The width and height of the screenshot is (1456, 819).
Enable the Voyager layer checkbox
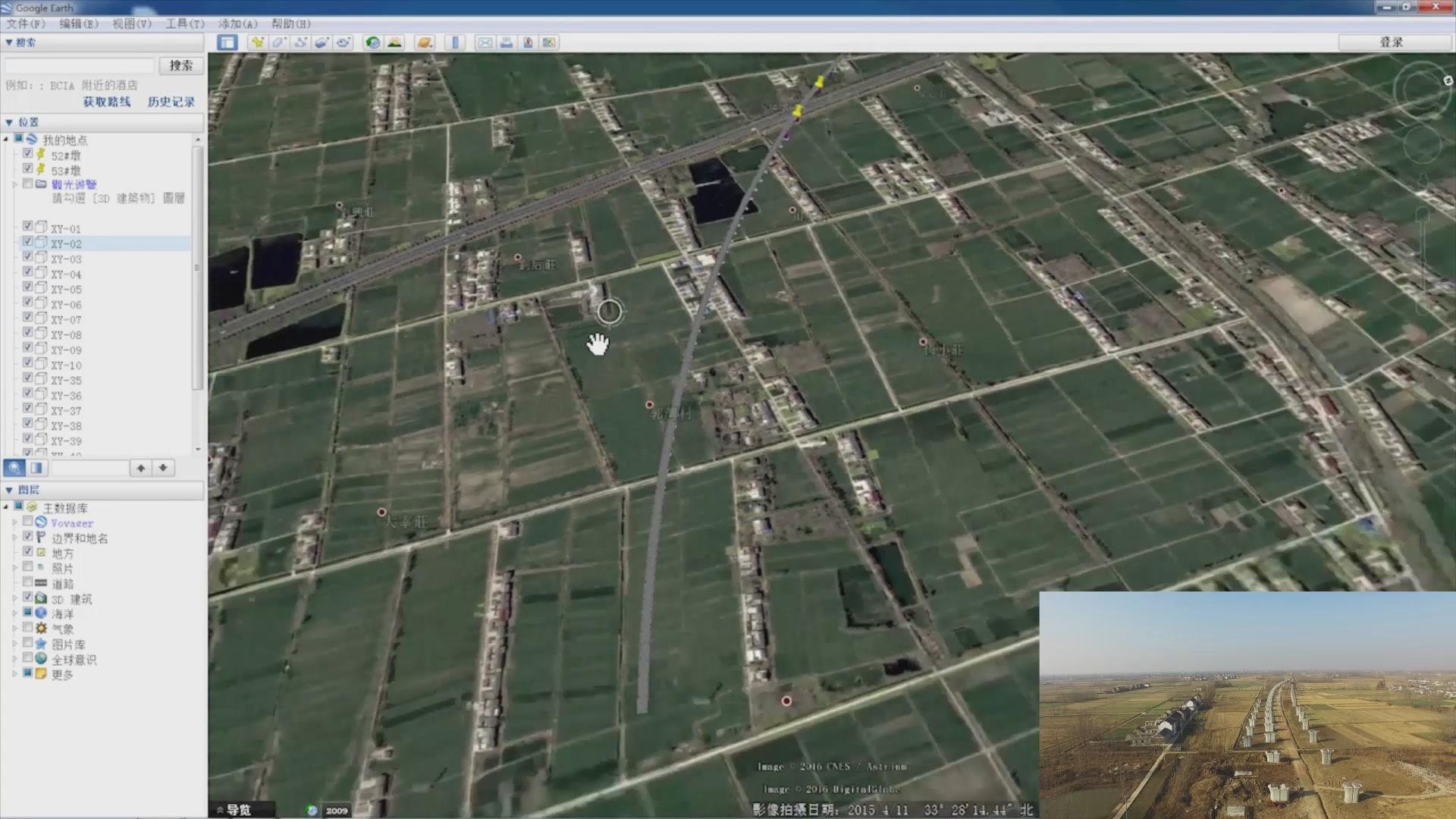coord(28,522)
